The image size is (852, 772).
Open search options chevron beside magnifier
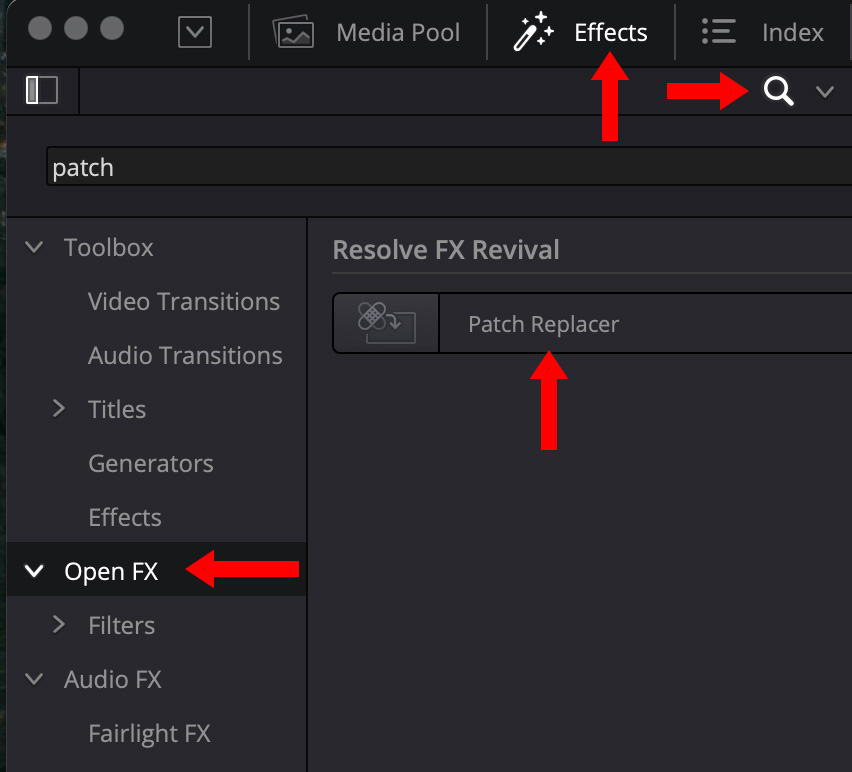coord(824,92)
